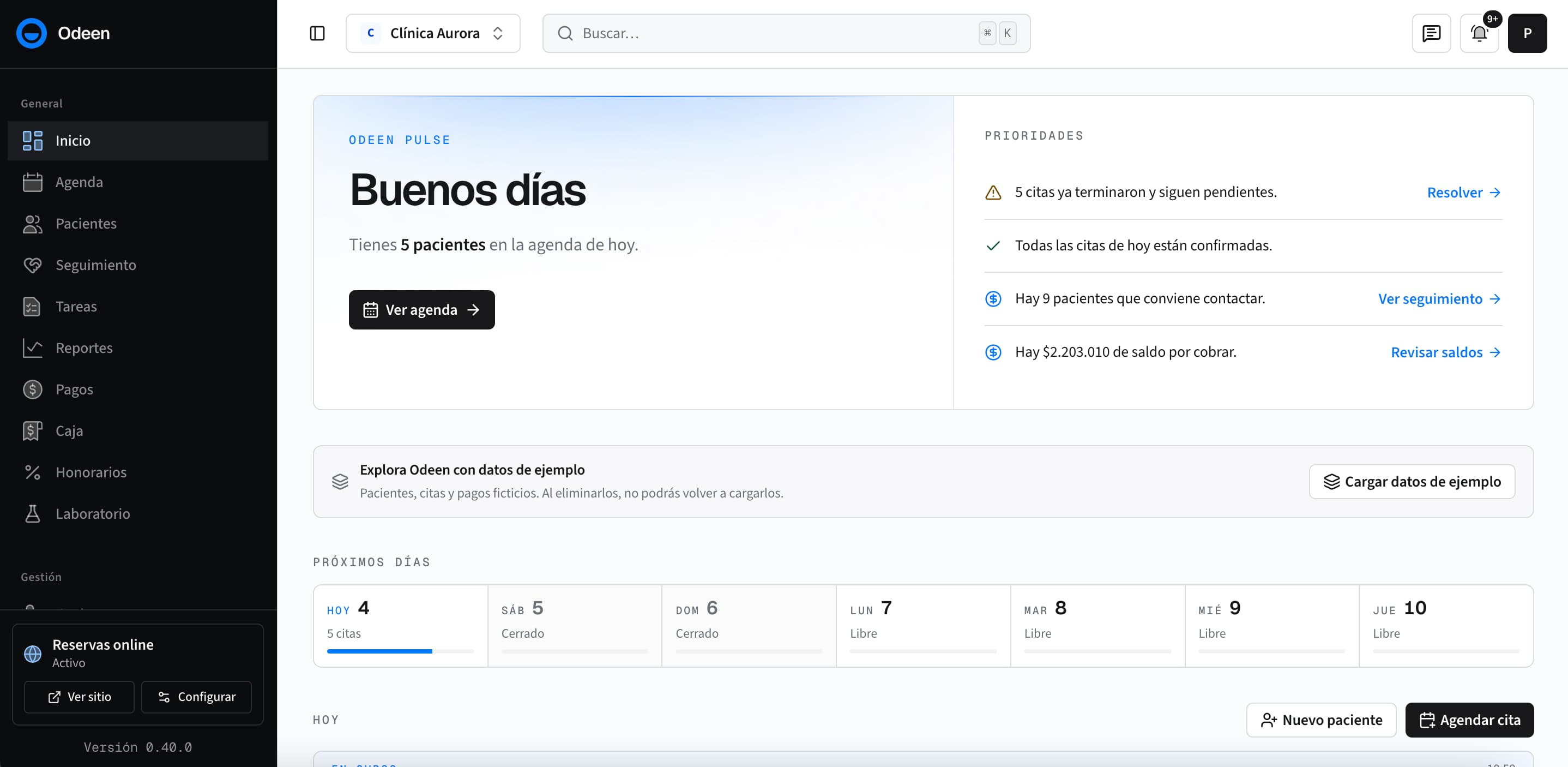Click the dollar icon beside patients to contact
The width and height of the screenshot is (1568, 767).
[x=993, y=298]
